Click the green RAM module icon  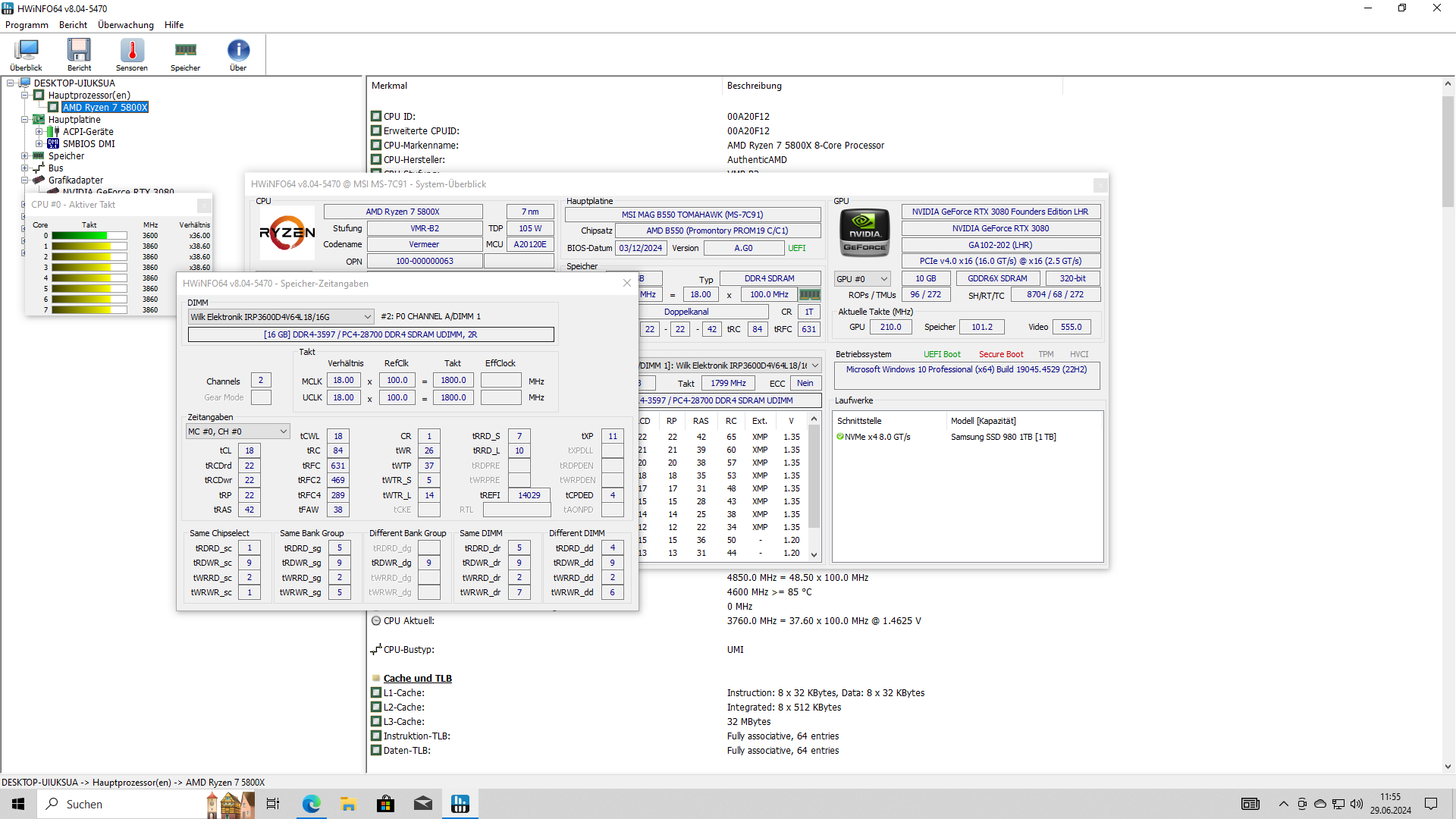(x=809, y=294)
